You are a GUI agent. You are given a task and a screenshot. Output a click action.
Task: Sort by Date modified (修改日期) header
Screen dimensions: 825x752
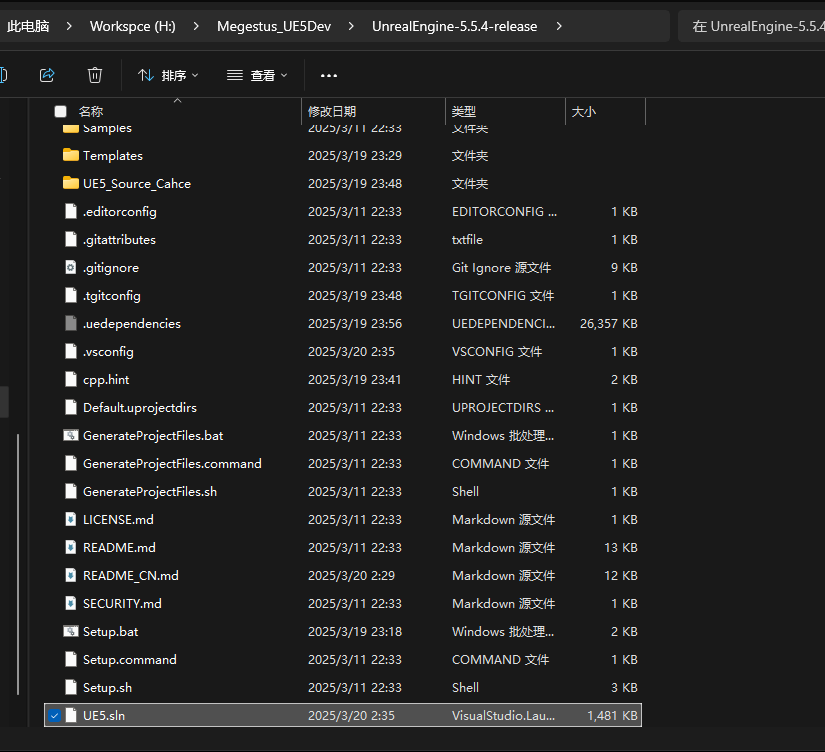[332, 112]
